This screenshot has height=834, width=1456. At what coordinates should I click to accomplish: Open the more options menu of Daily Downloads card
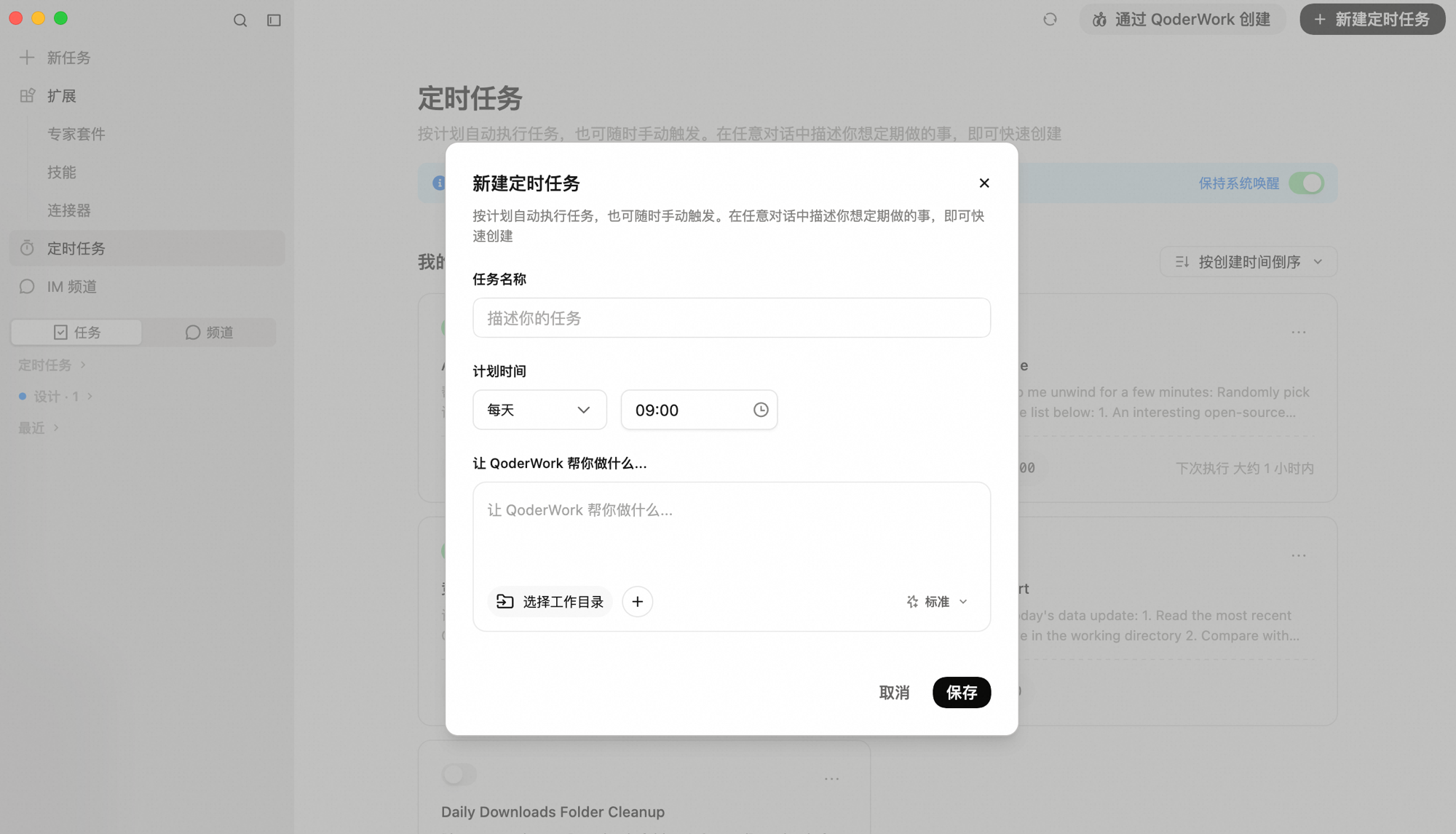[832, 779]
